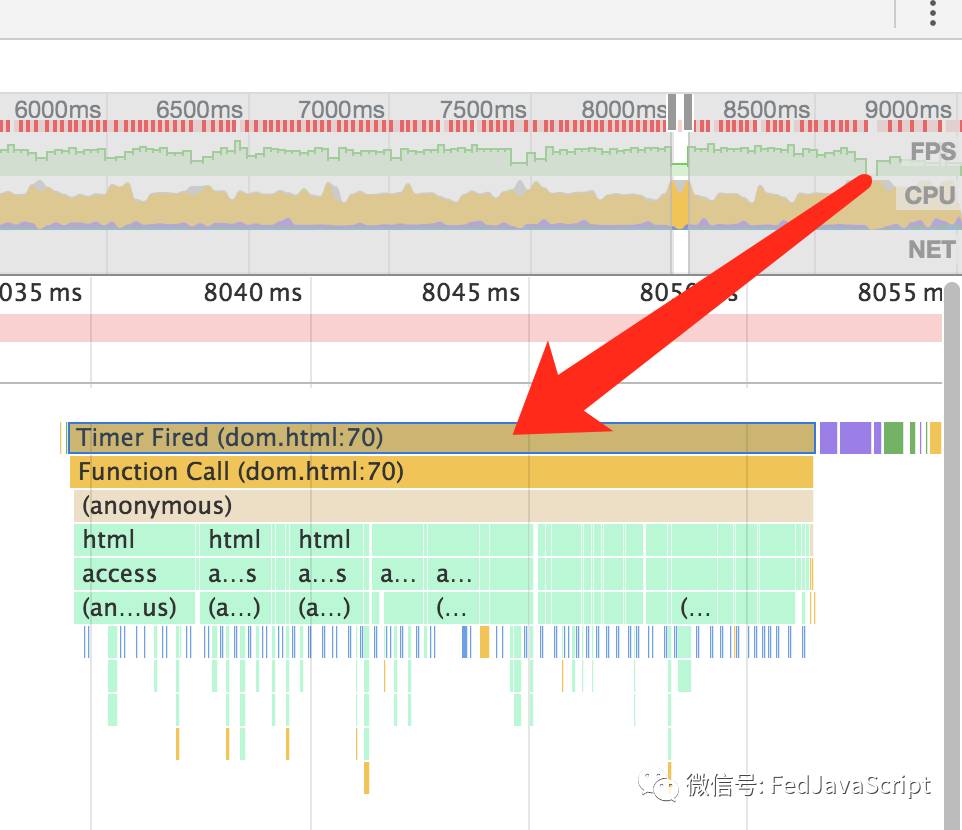Click the 7000ms overview time label

tap(341, 110)
